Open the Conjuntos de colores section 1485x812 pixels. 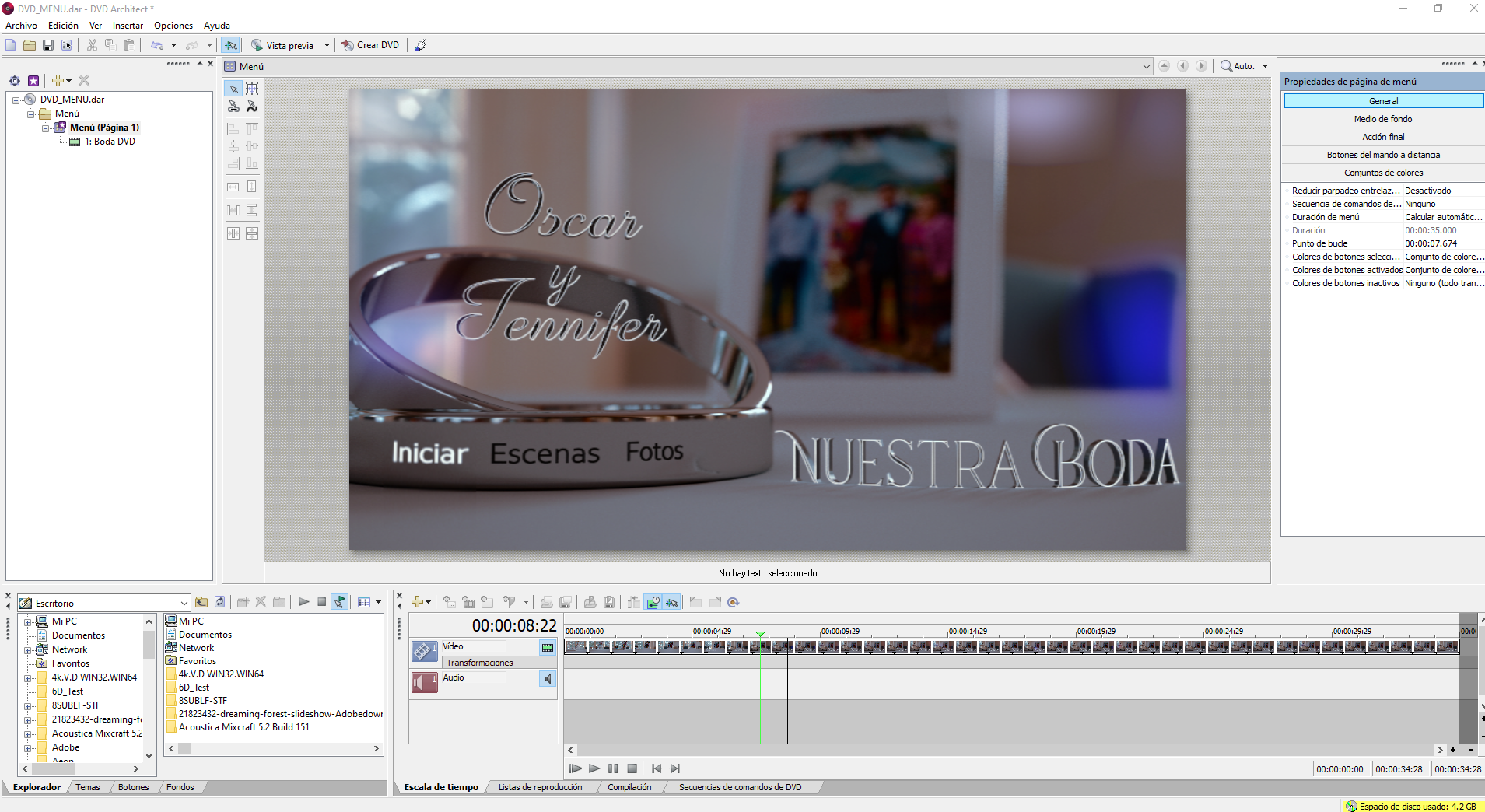coord(1383,173)
